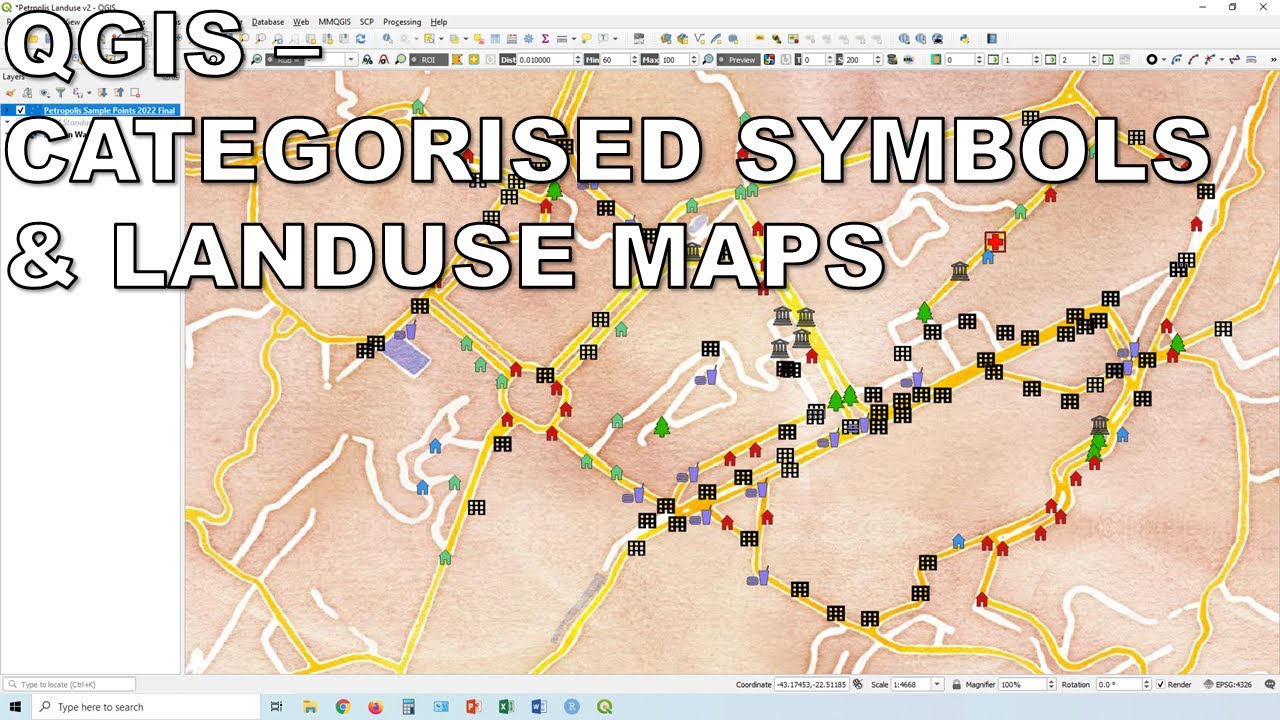
Task: Open the field calculator icon
Action: tap(511, 38)
